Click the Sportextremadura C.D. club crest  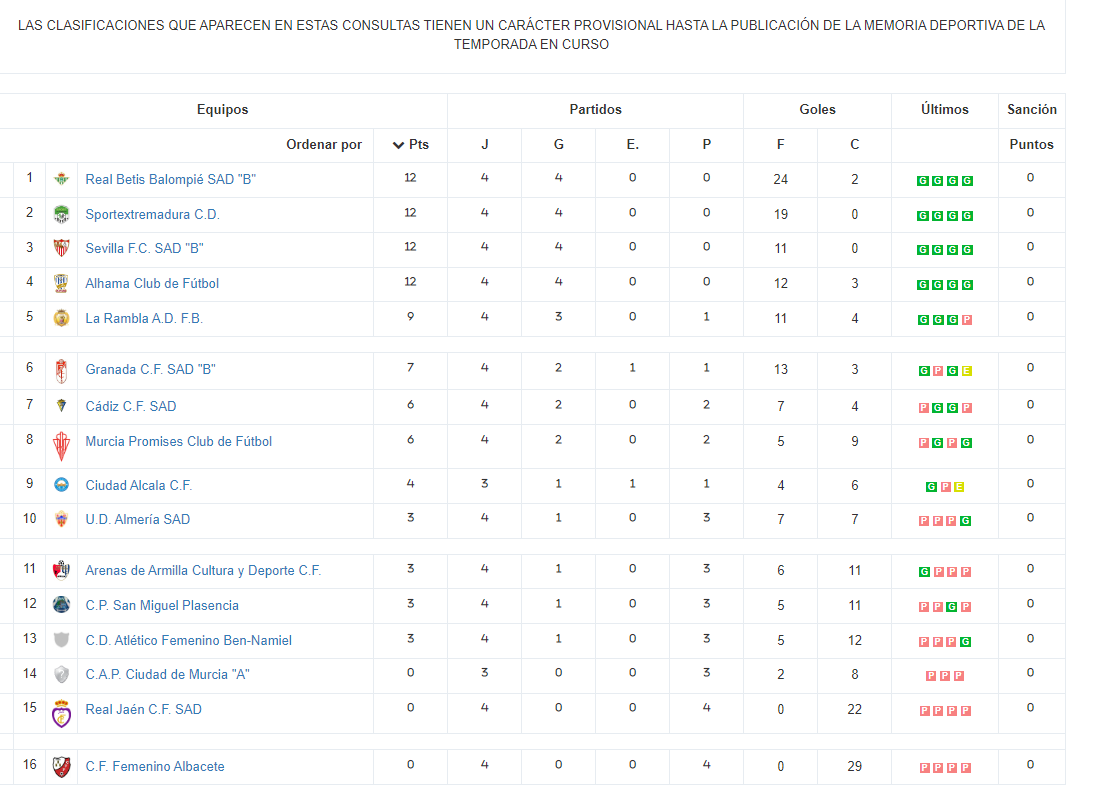coord(61,214)
